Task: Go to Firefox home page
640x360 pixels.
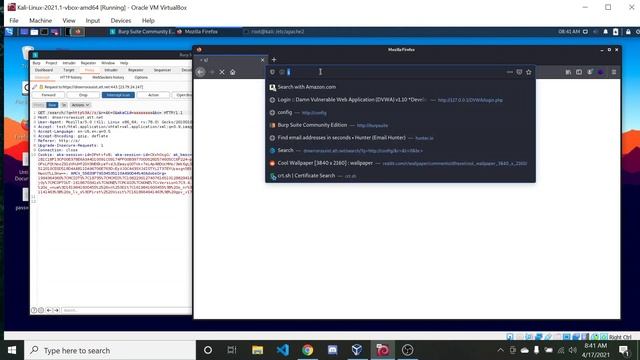Action: [x=233, y=72]
